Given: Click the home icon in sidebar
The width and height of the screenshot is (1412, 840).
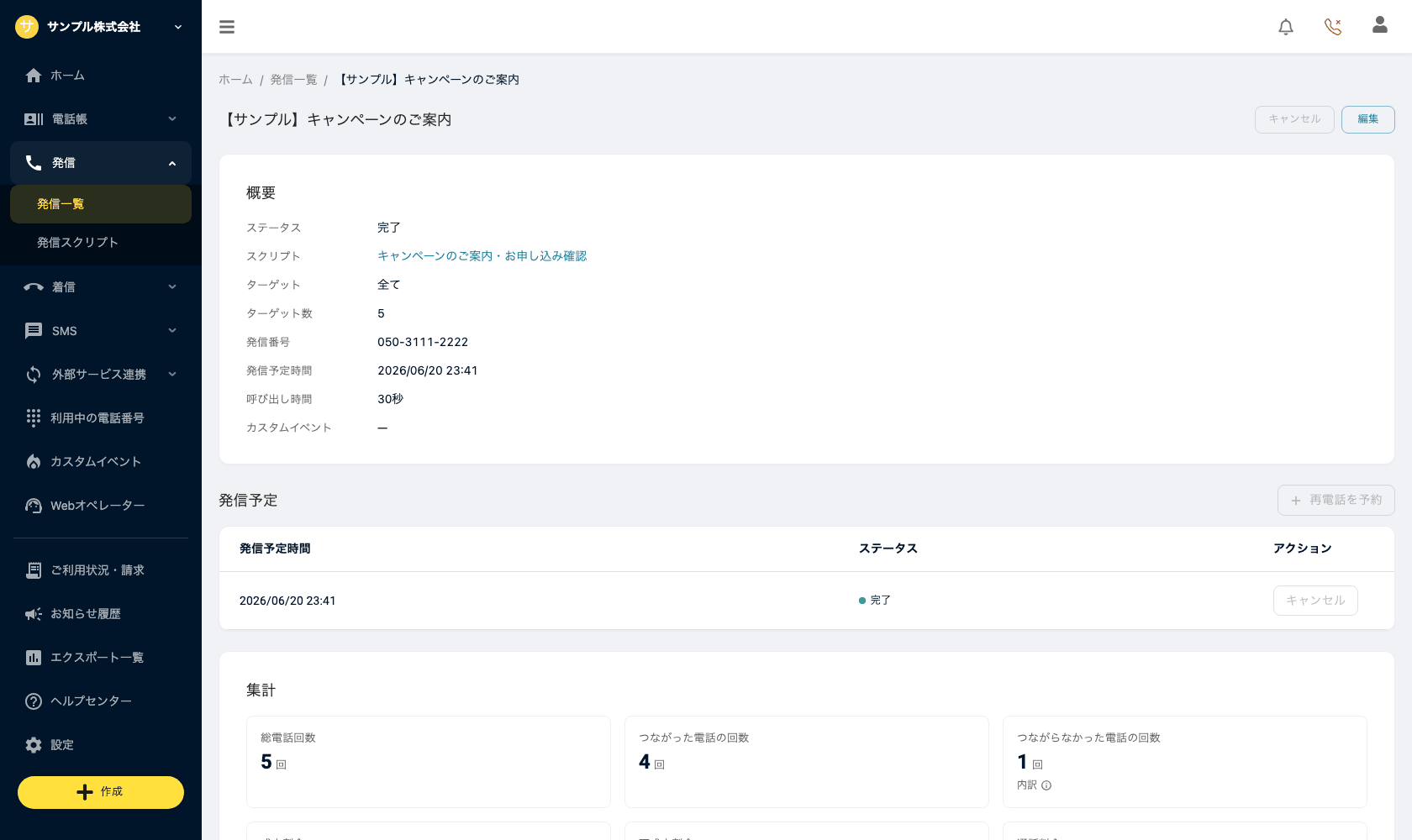Looking at the screenshot, I should click(34, 76).
